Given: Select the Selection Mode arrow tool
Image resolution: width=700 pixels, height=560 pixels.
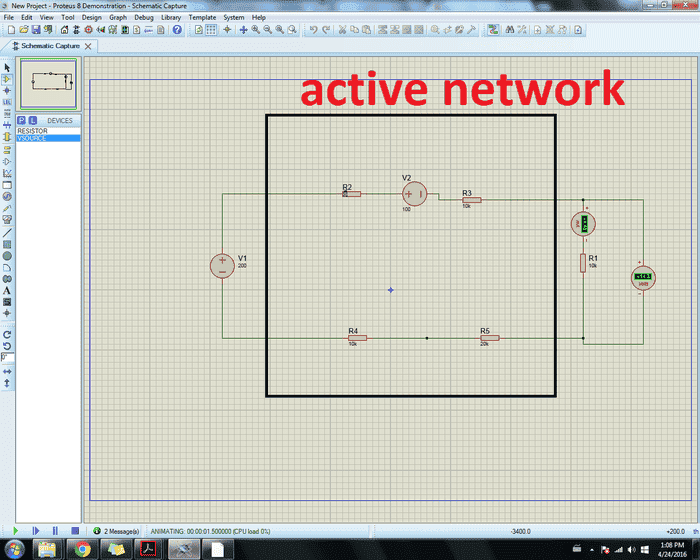Looking at the screenshot, I should click(x=7, y=67).
